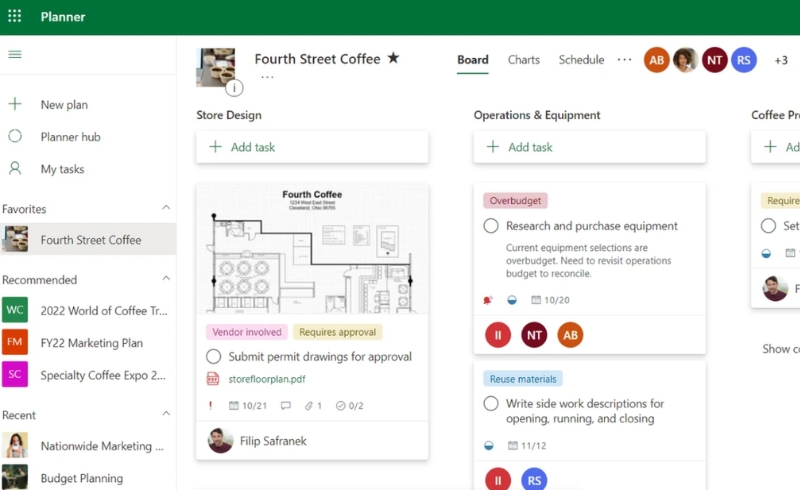Click the New plan plus icon
The height and width of the screenshot is (490, 800).
(15, 104)
